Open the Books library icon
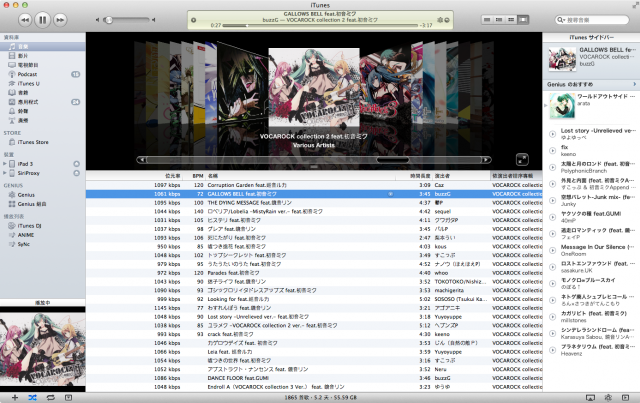The height and width of the screenshot is (403, 640). (x=12, y=93)
